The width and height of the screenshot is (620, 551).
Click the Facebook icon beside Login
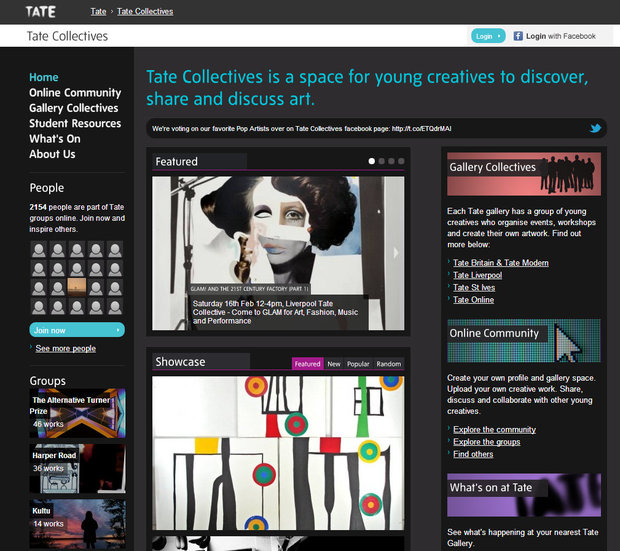tap(518, 36)
